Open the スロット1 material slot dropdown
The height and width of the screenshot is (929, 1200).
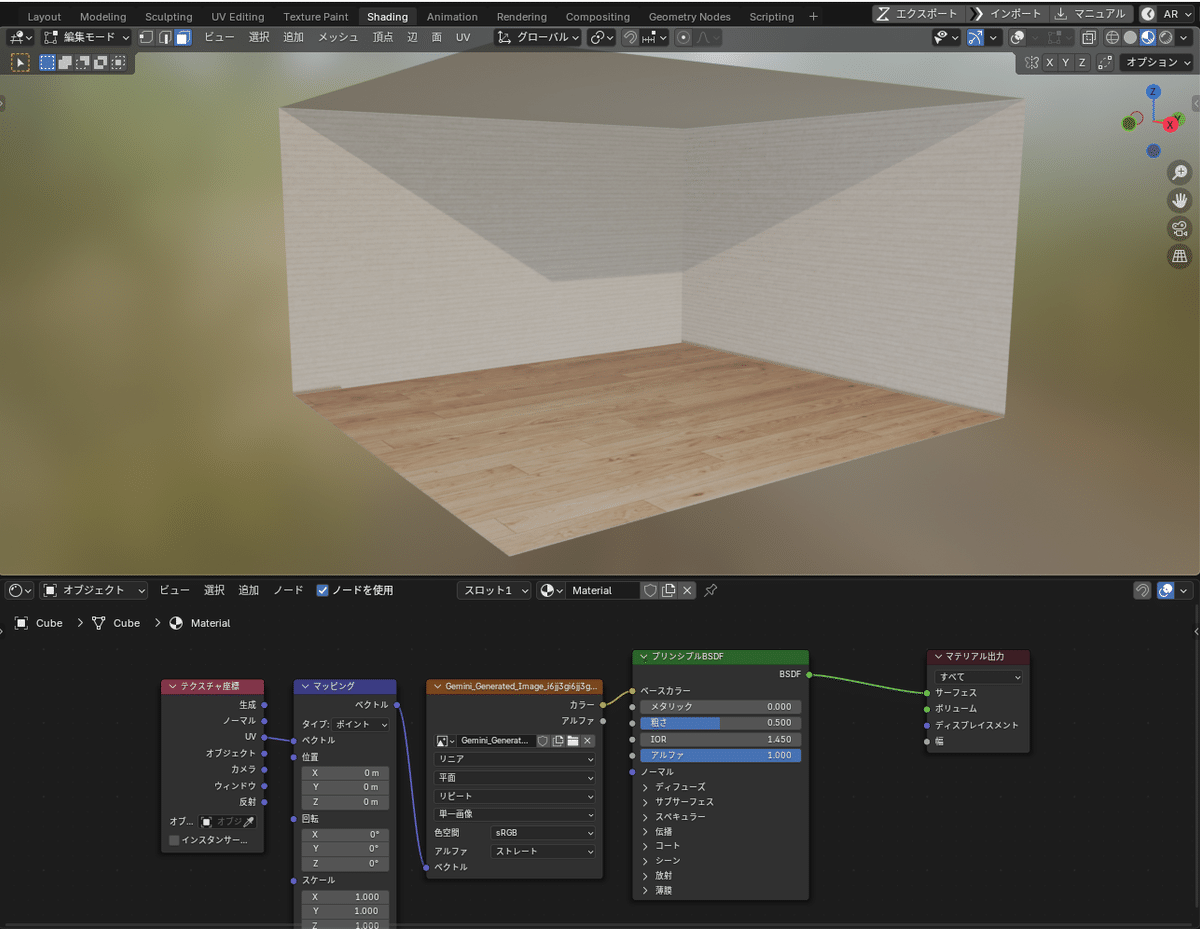click(495, 590)
